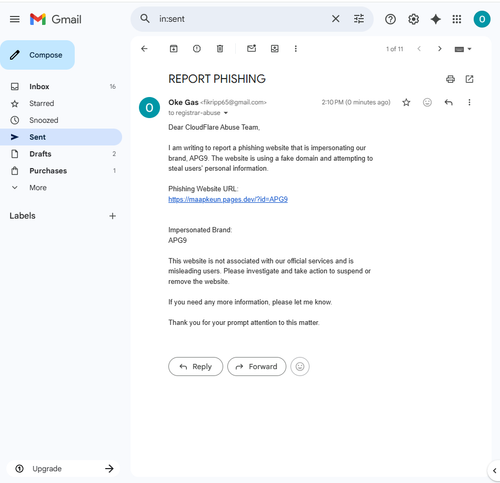Open the Drafts folder
This screenshot has width=500, height=483.
tap(61, 154)
